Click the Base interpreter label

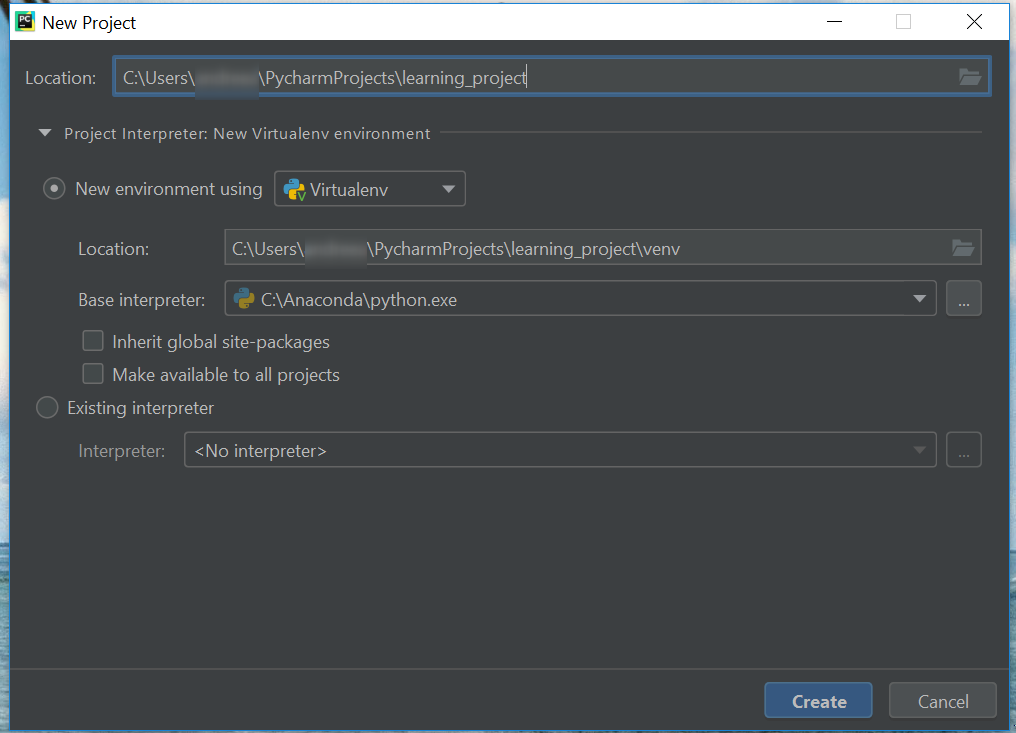pyautogui.click(x=141, y=300)
